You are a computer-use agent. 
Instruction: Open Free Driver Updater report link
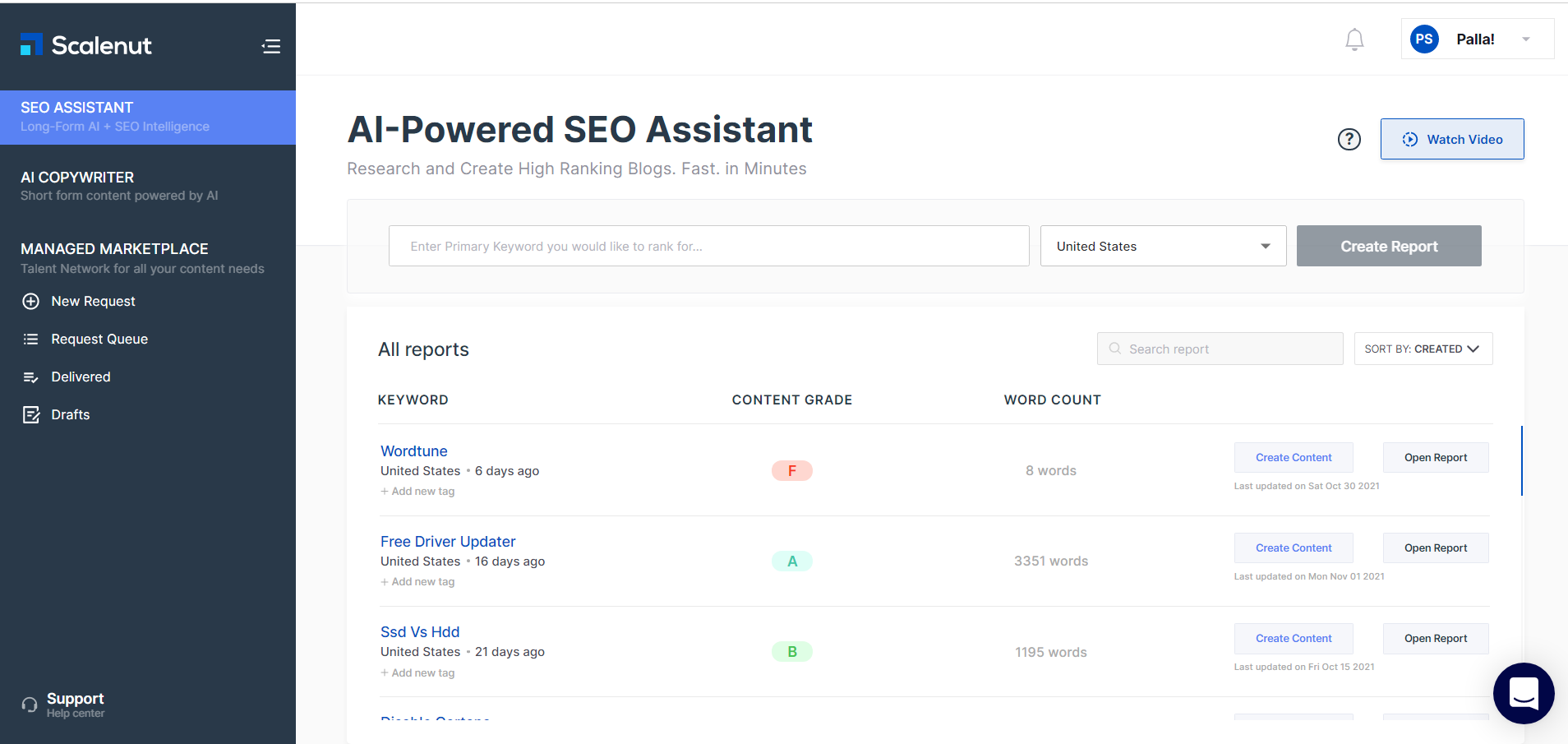pyautogui.click(x=448, y=541)
